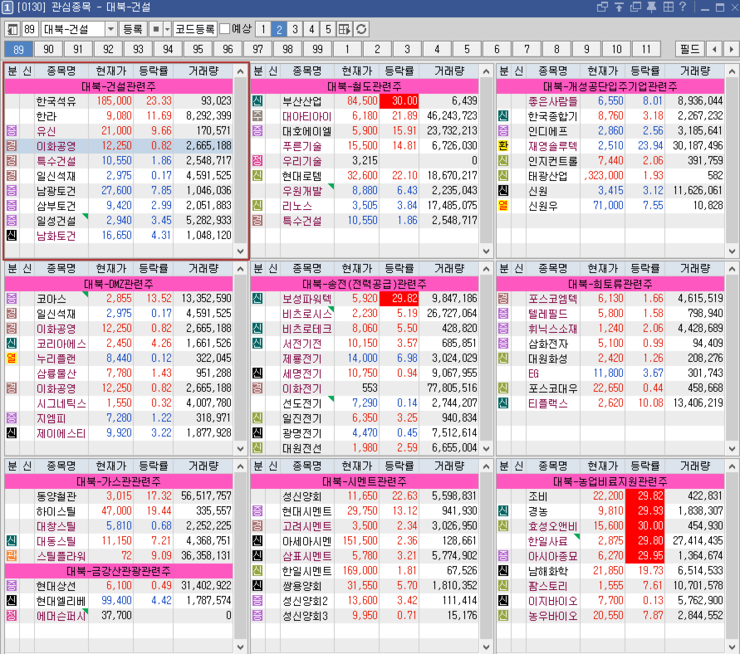Click the 신 badge on the 부산산업 row
Viewport: 740px width, 654px height.
click(258, 101)
